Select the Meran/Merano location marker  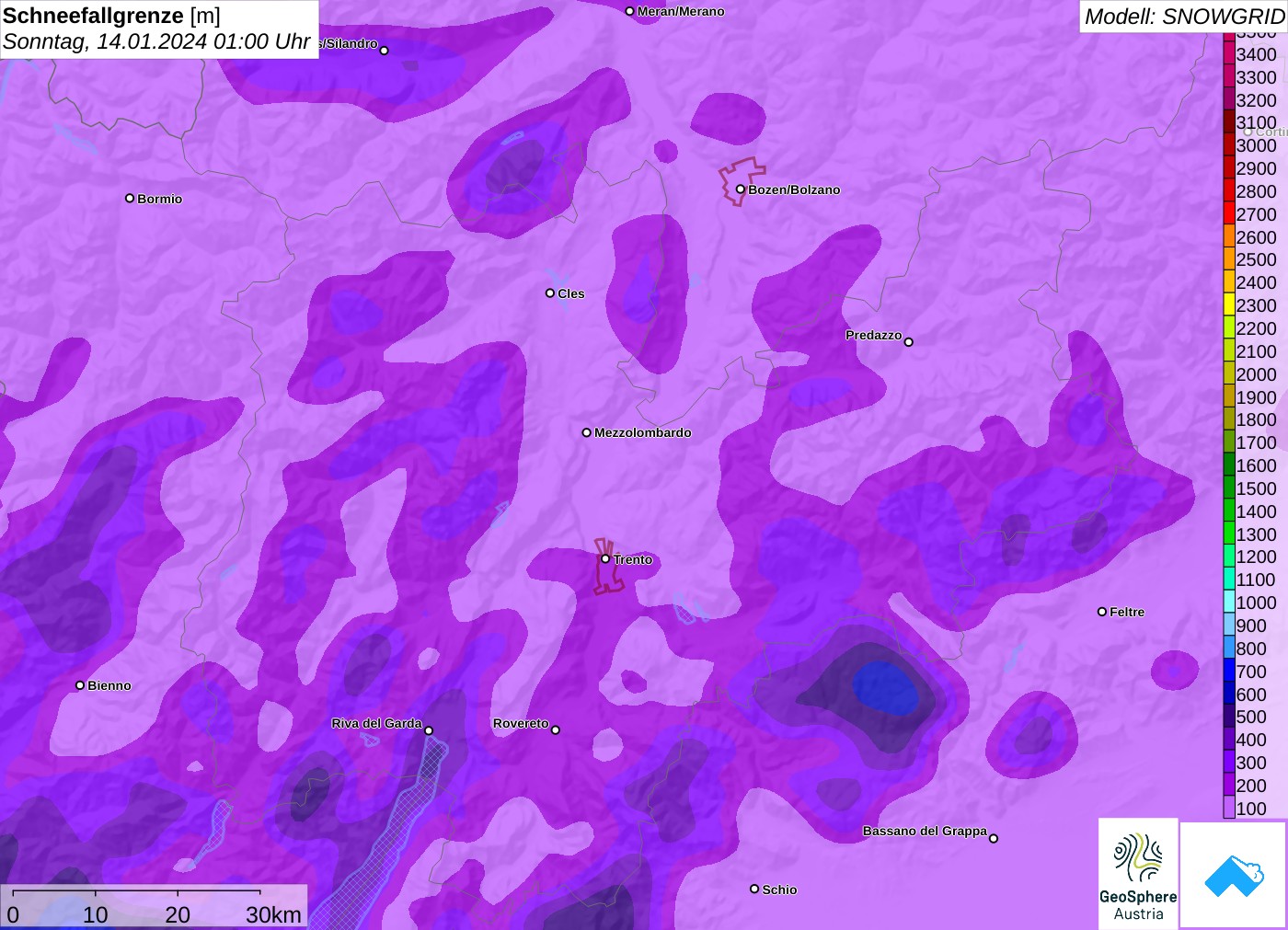[629, 11]
